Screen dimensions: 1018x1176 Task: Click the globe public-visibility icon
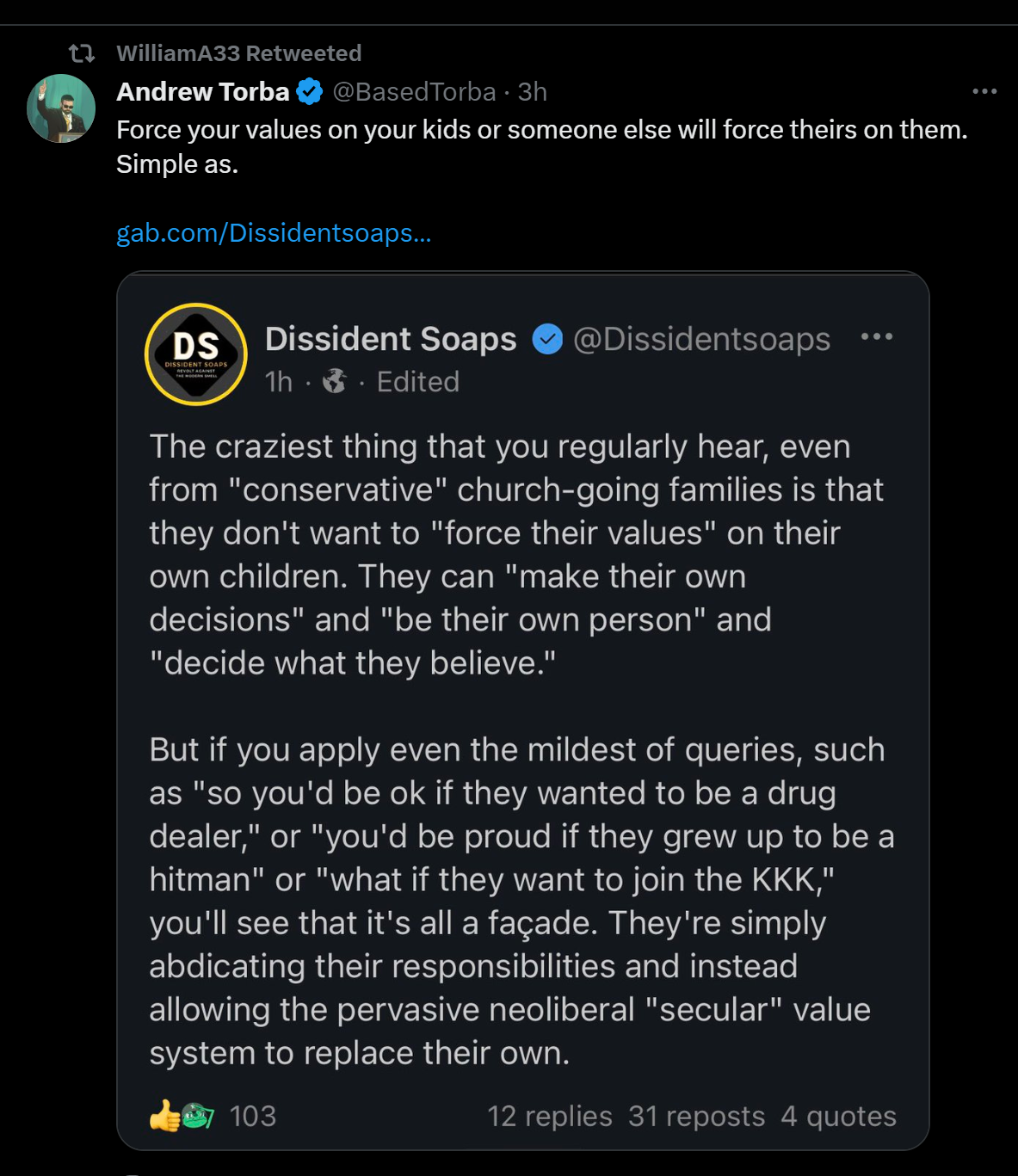(x=335, y=381)
